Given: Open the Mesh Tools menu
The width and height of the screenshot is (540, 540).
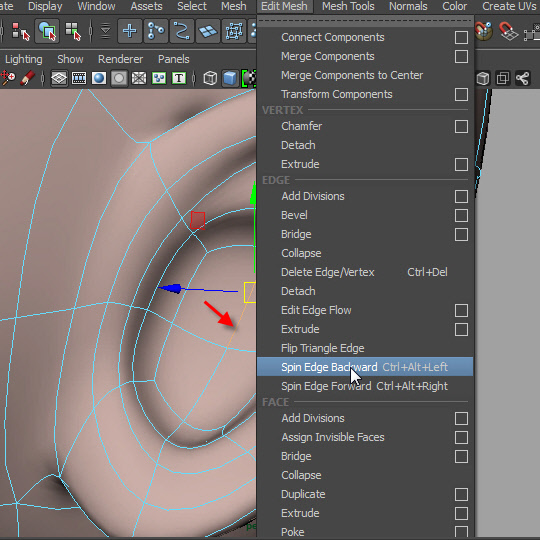Looking at the screenshot, I should (x=348, y=6).
